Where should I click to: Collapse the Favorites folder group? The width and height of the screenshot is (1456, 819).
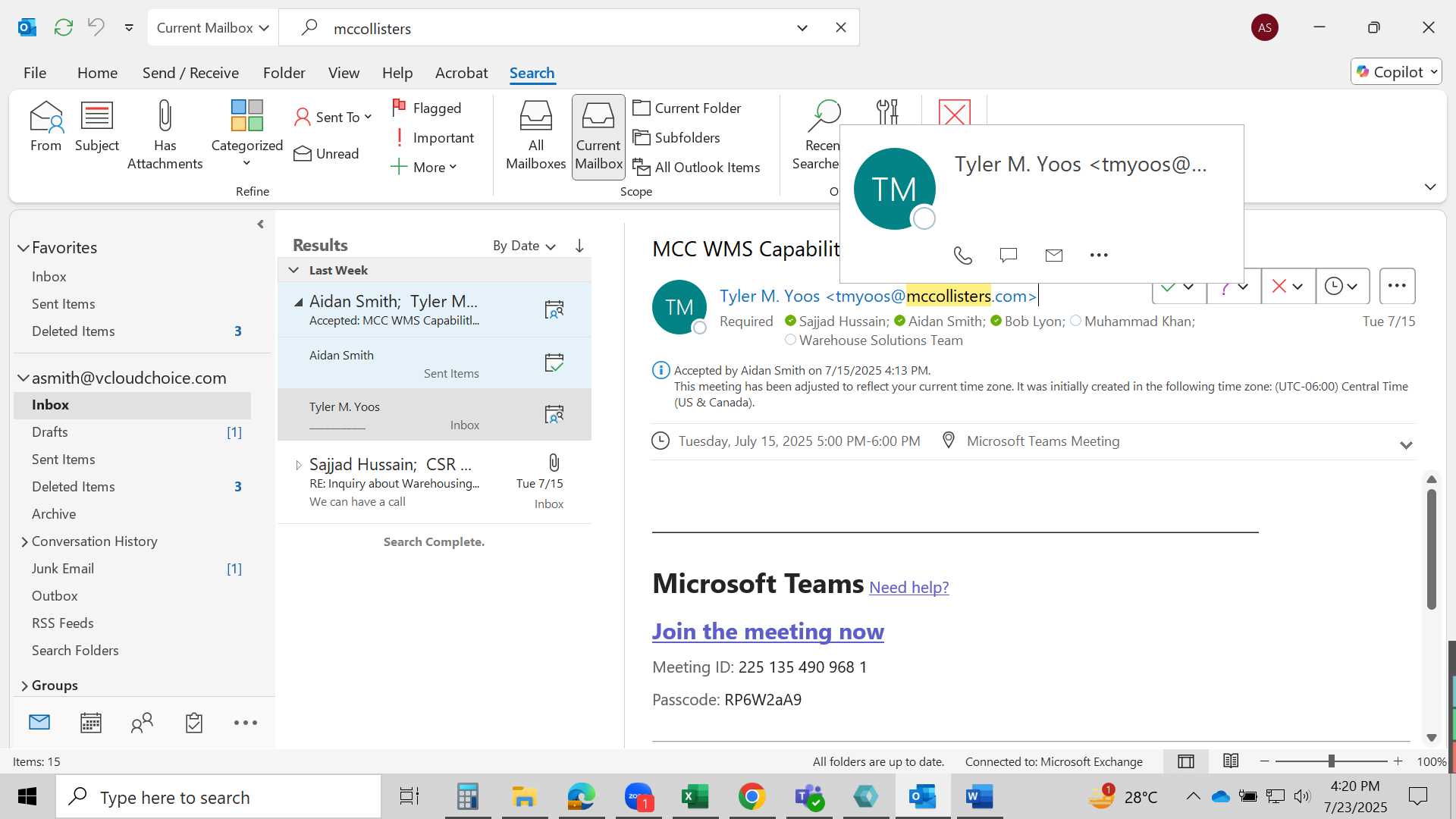pyautogui.click(x=24, y=248)
